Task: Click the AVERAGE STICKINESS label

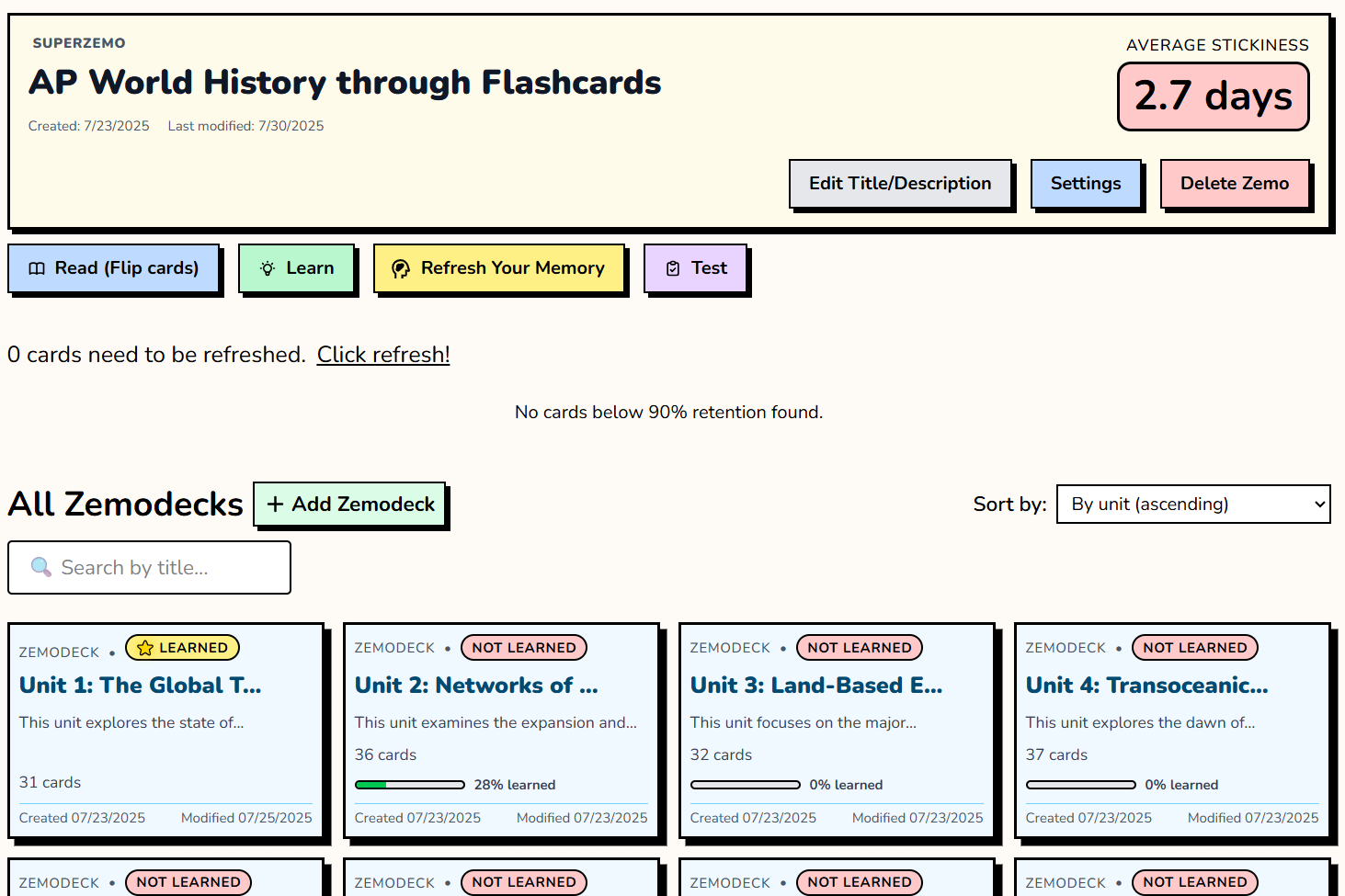Action: coord(1217,45)
